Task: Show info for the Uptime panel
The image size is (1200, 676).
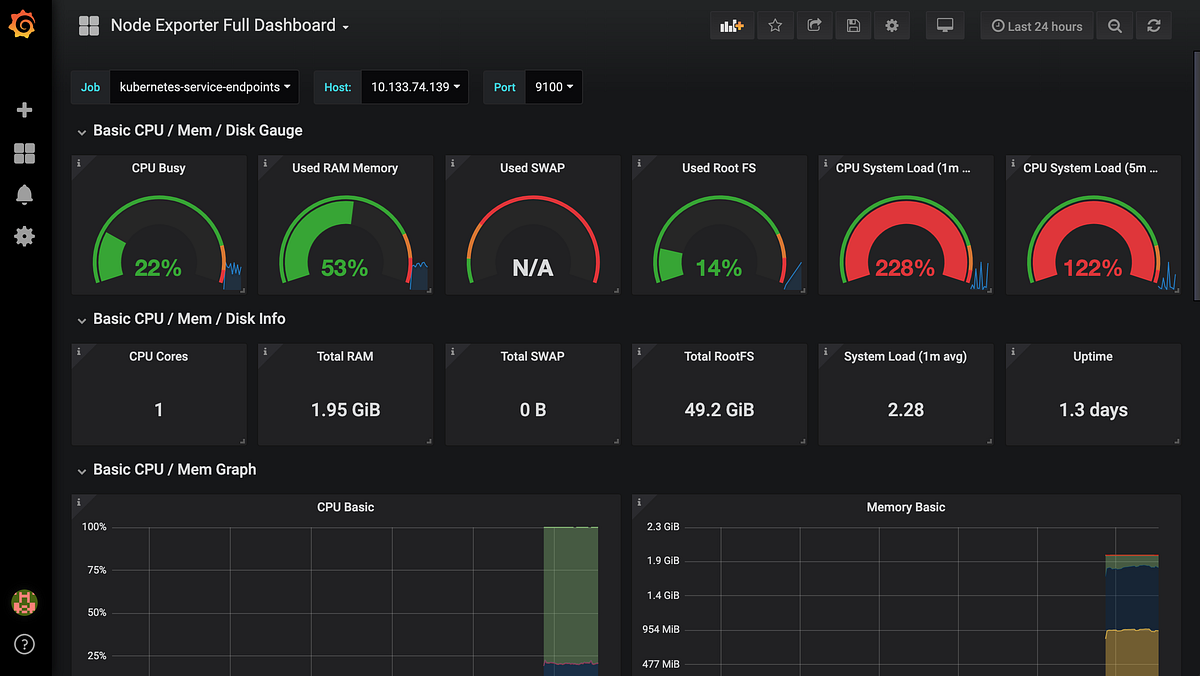Action: pyautogui.click(x=1014, y=351)
